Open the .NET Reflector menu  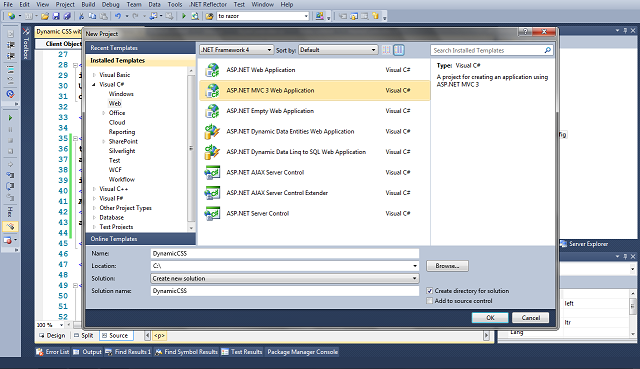[208, 4]
